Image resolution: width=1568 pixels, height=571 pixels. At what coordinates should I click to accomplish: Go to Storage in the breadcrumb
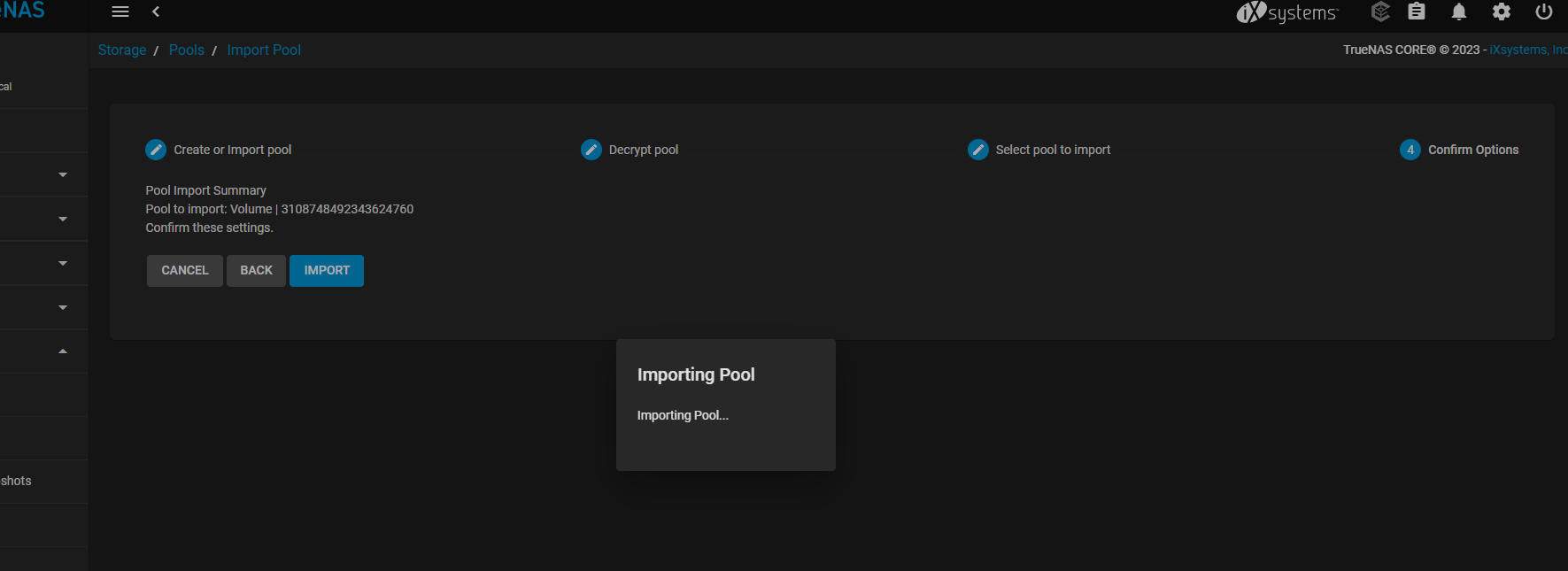click(122, 50)
